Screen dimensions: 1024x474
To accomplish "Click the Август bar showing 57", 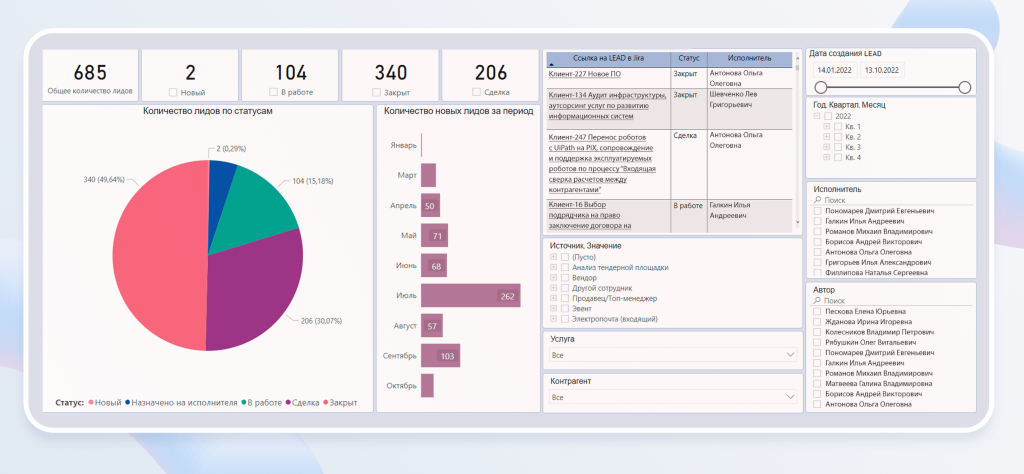I will tap(432, 326).
